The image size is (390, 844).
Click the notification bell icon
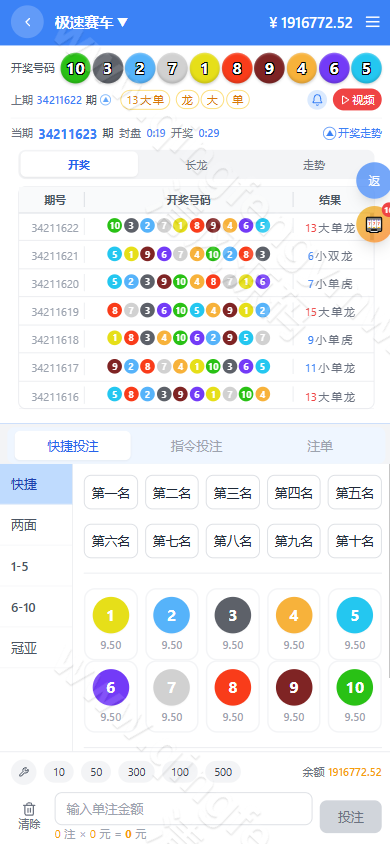pyautogui.click(x=317, y=100)
